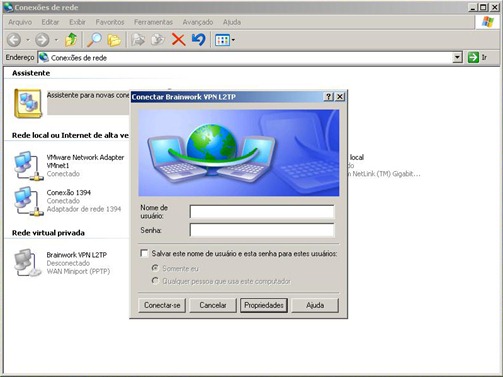Click the red X Delete icon
Screen dimensions: 503x377
[x=179, y=40]
